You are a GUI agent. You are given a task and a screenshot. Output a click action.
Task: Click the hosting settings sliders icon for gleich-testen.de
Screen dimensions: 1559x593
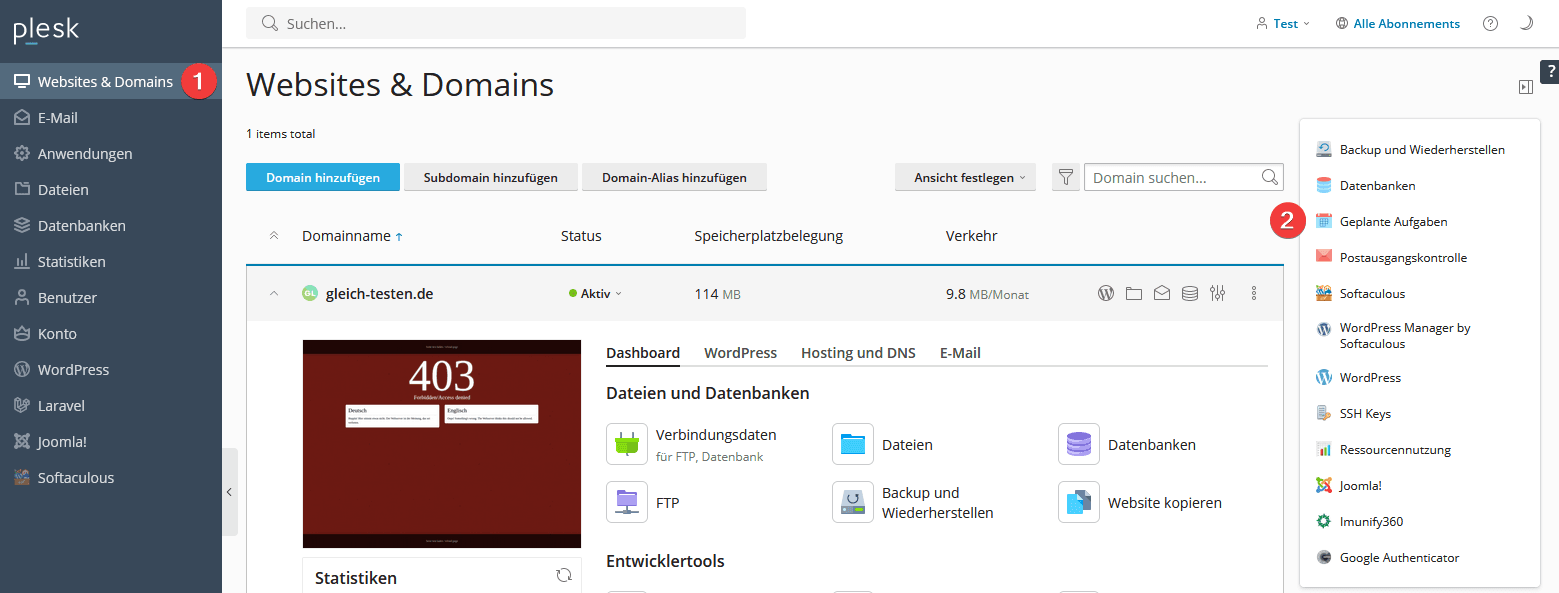(x=1217, y=293)
